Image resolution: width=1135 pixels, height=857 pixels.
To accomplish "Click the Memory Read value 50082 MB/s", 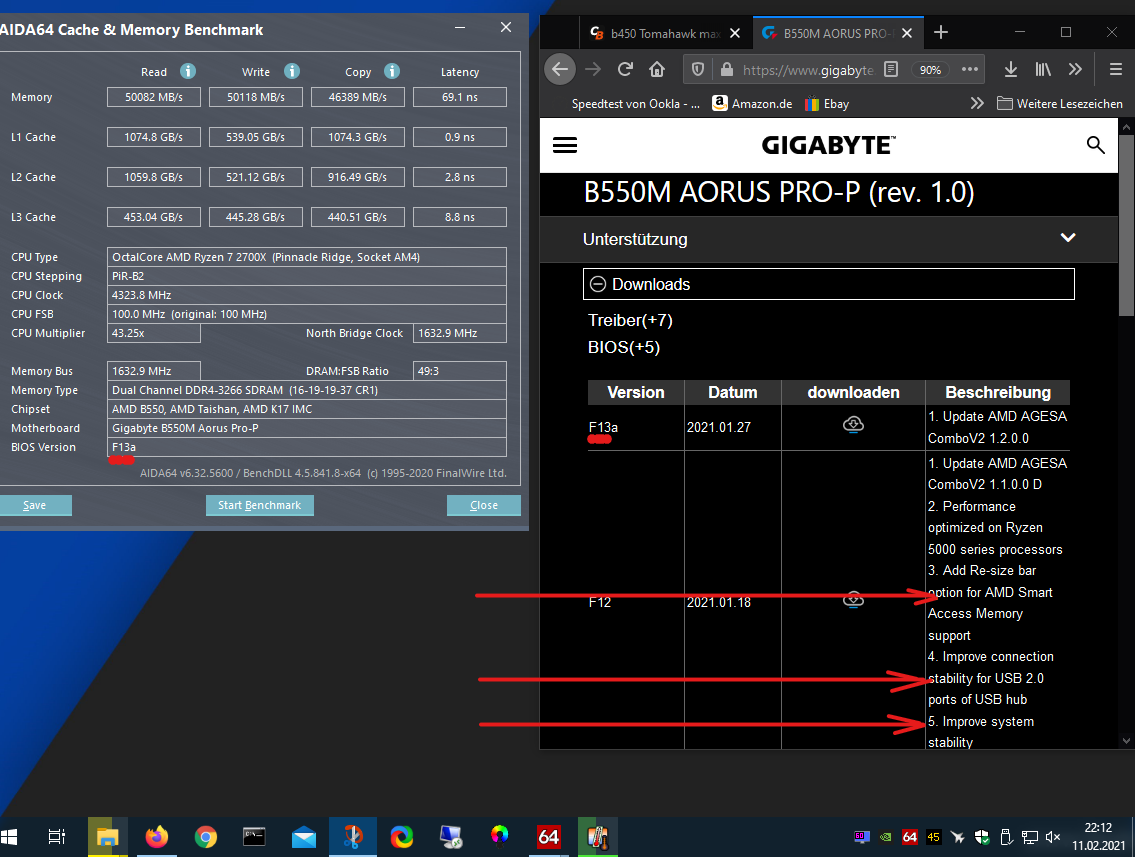I will pyautogui.click(x=153, y=97).
